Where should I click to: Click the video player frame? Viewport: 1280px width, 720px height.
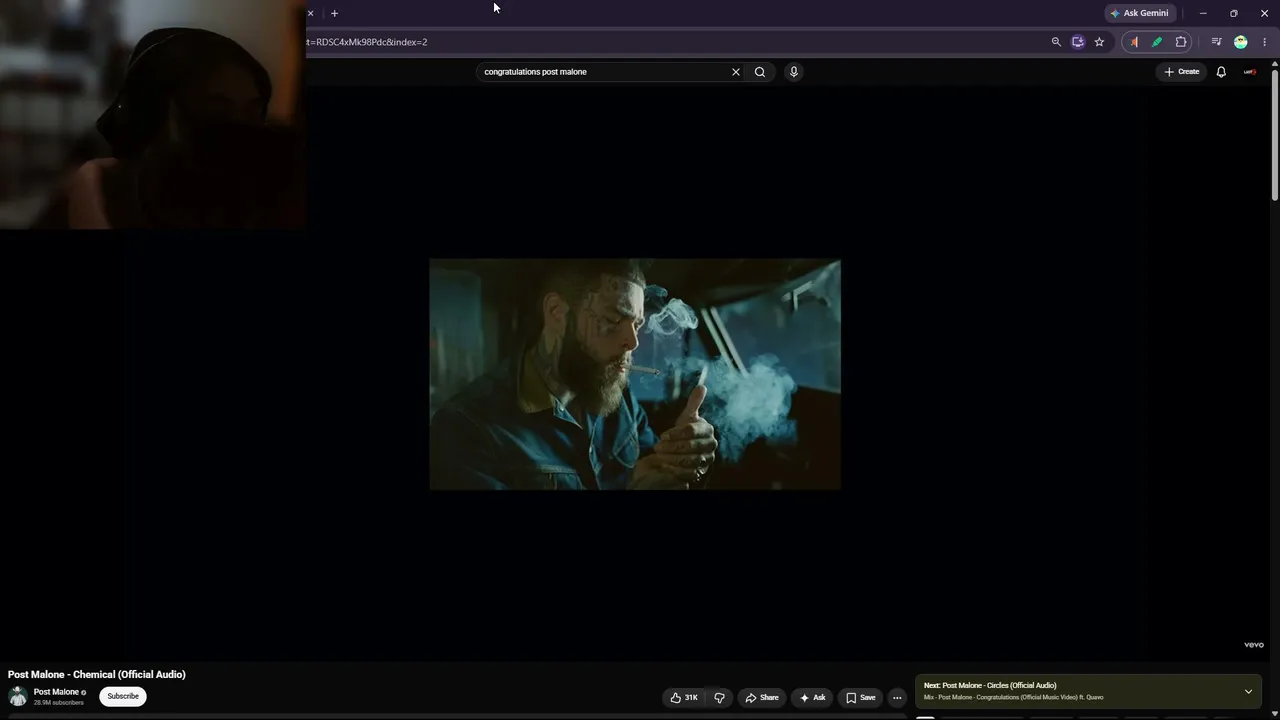point(635,374)
